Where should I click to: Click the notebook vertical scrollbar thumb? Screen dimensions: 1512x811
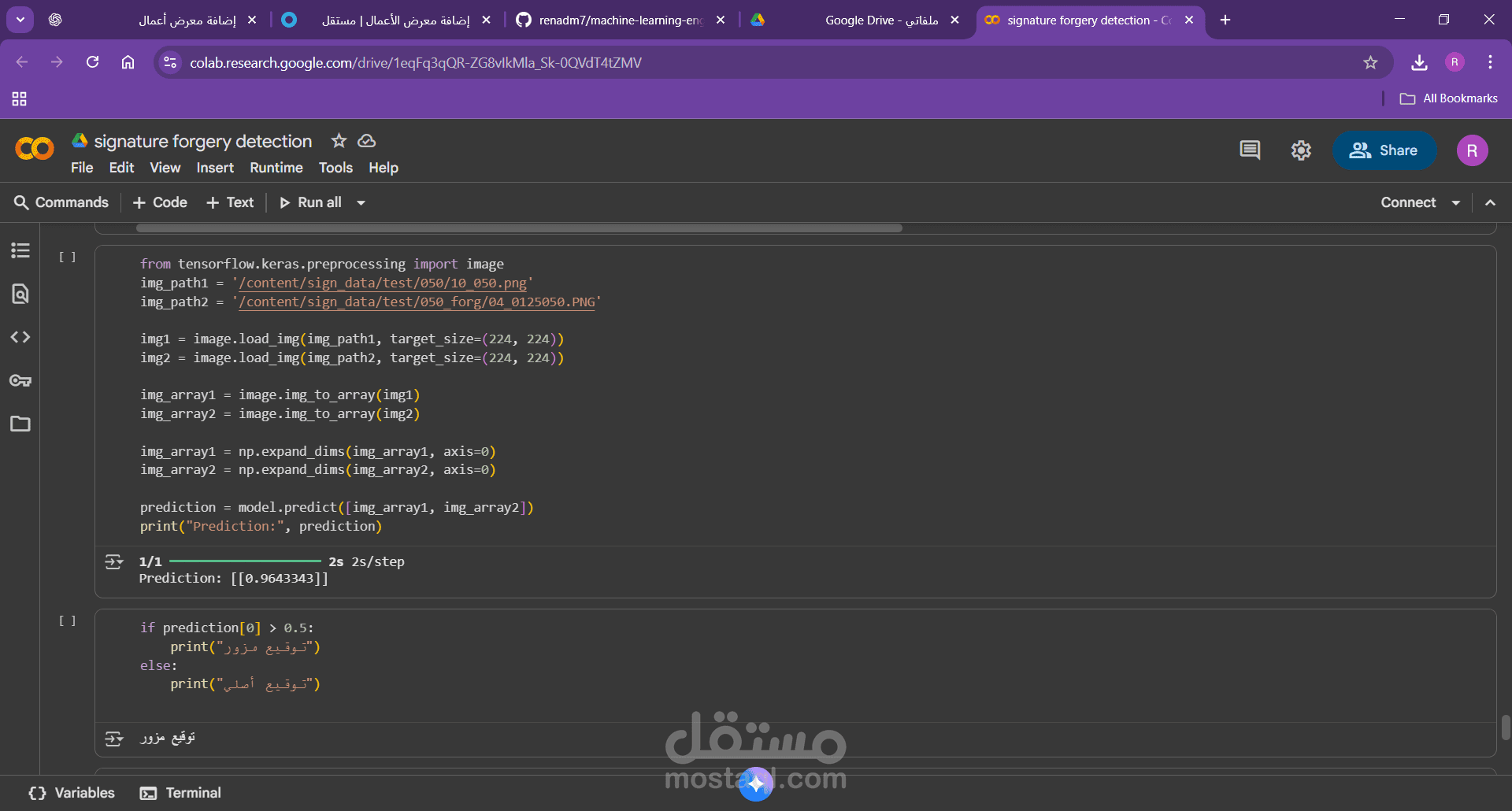click(1506, 728)
